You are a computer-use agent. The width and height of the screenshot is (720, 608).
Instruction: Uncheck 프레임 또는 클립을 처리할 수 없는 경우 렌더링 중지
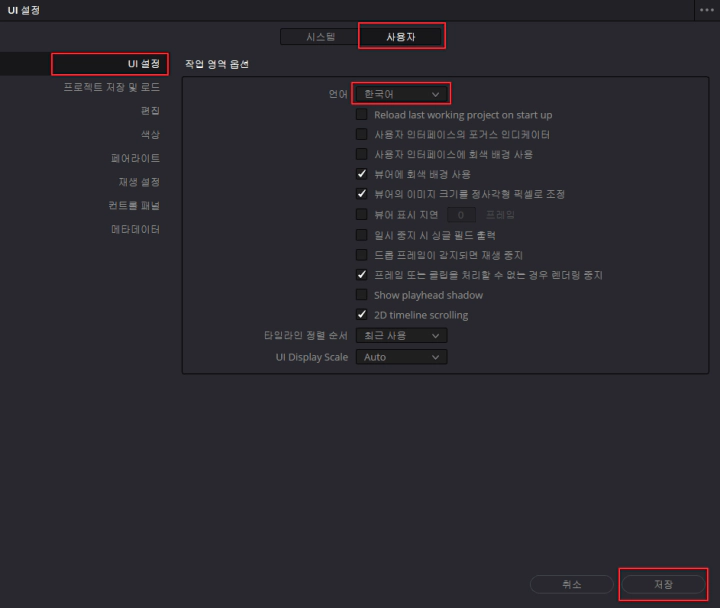tap(362, 275)
